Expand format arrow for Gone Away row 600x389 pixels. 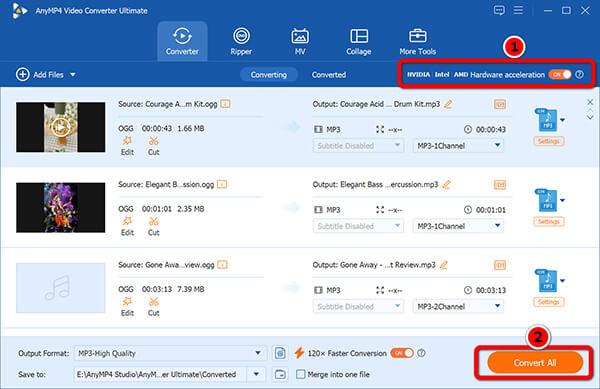coord(562,281)
